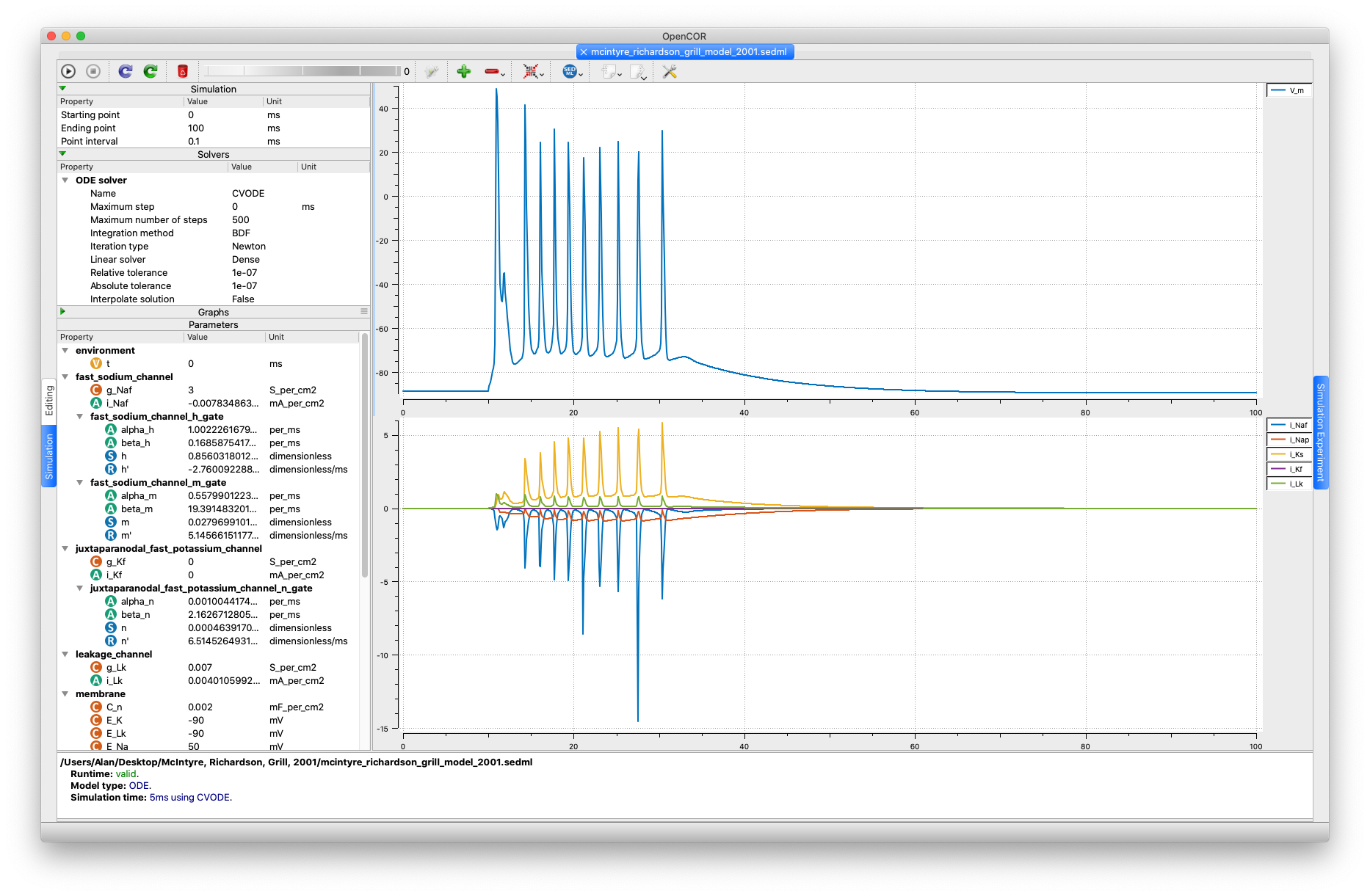Collapse the fast_sodium_channel group
1370x896 pixels.
[x=65, y=377]
